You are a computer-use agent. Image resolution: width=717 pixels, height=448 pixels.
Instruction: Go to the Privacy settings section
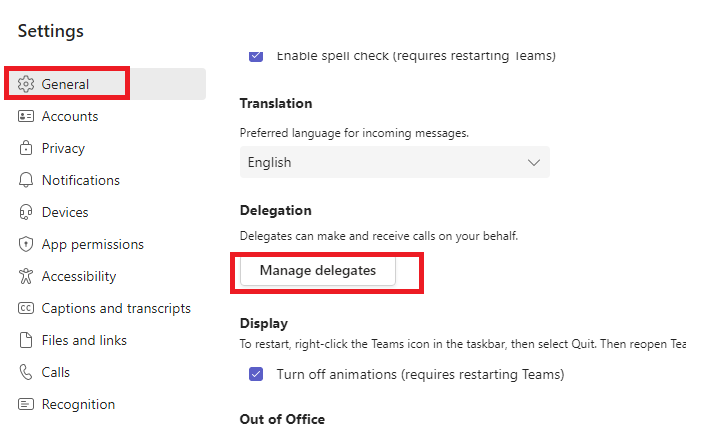pyautogui.click(x=63, y=148)
